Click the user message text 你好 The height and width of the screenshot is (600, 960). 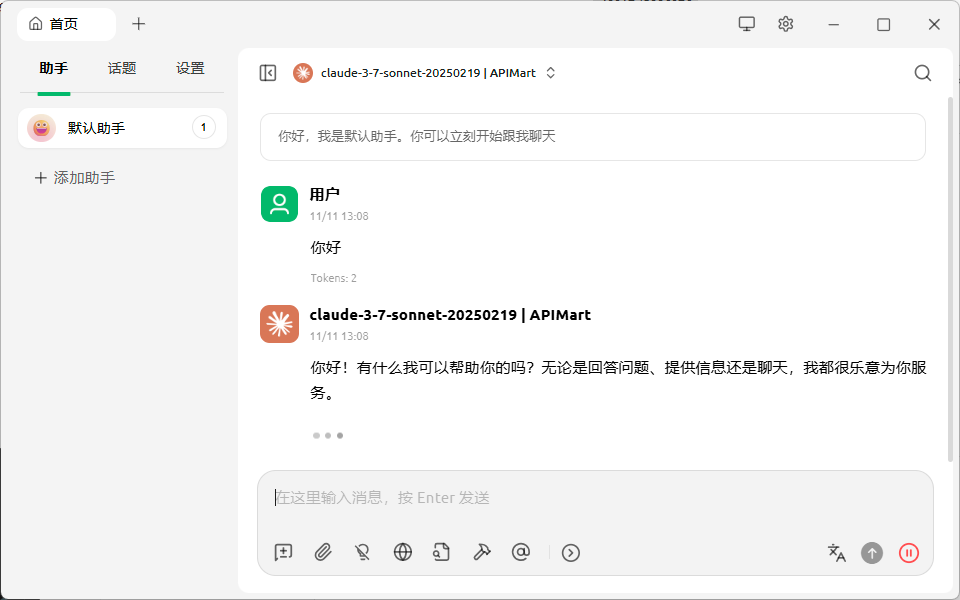click(326, 247)
